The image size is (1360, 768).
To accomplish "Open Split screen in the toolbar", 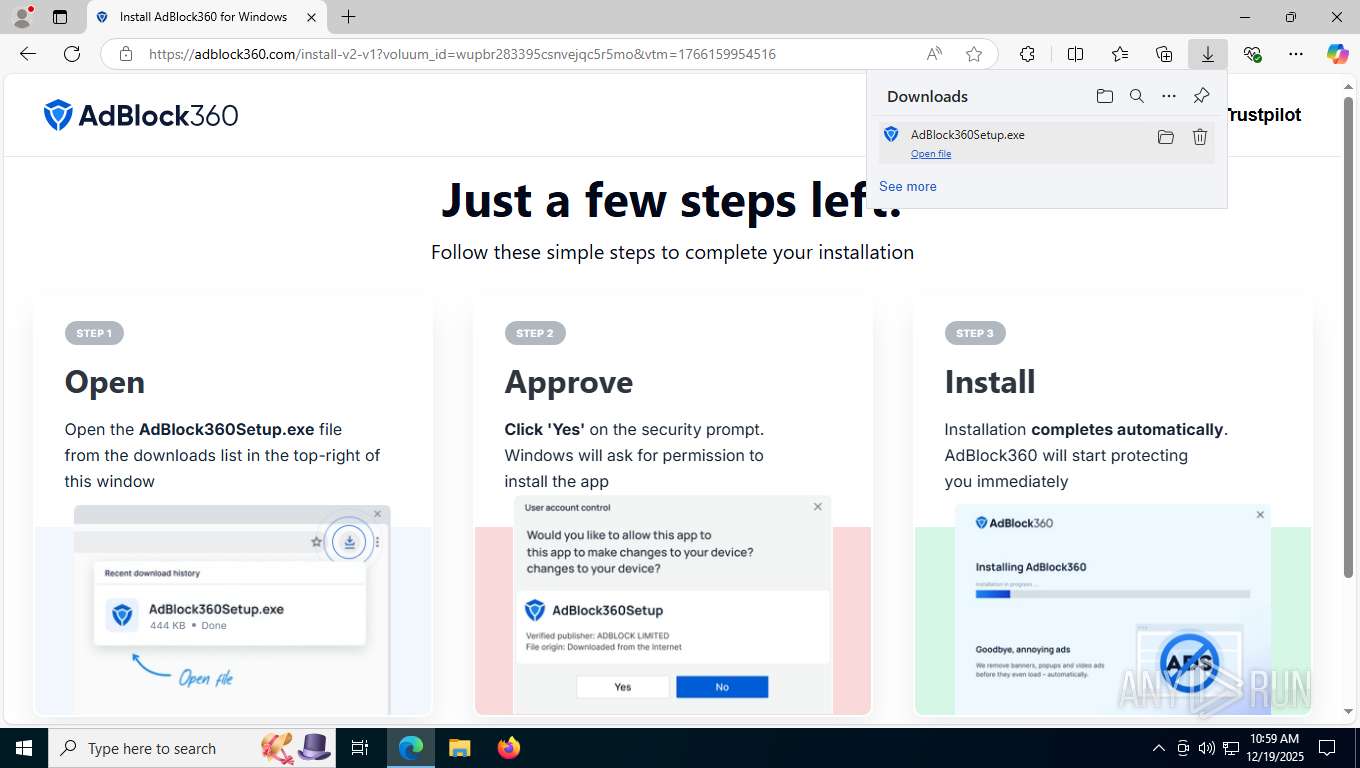I will 1075,54.
